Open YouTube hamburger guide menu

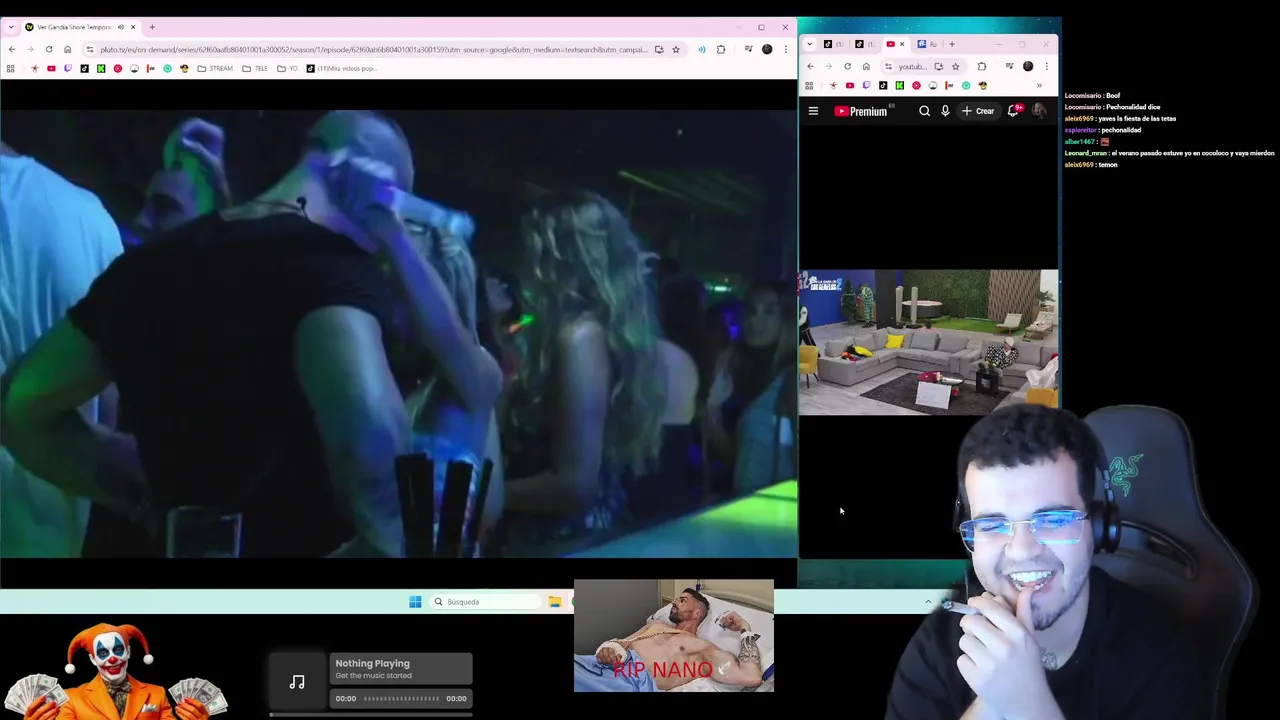813,111
